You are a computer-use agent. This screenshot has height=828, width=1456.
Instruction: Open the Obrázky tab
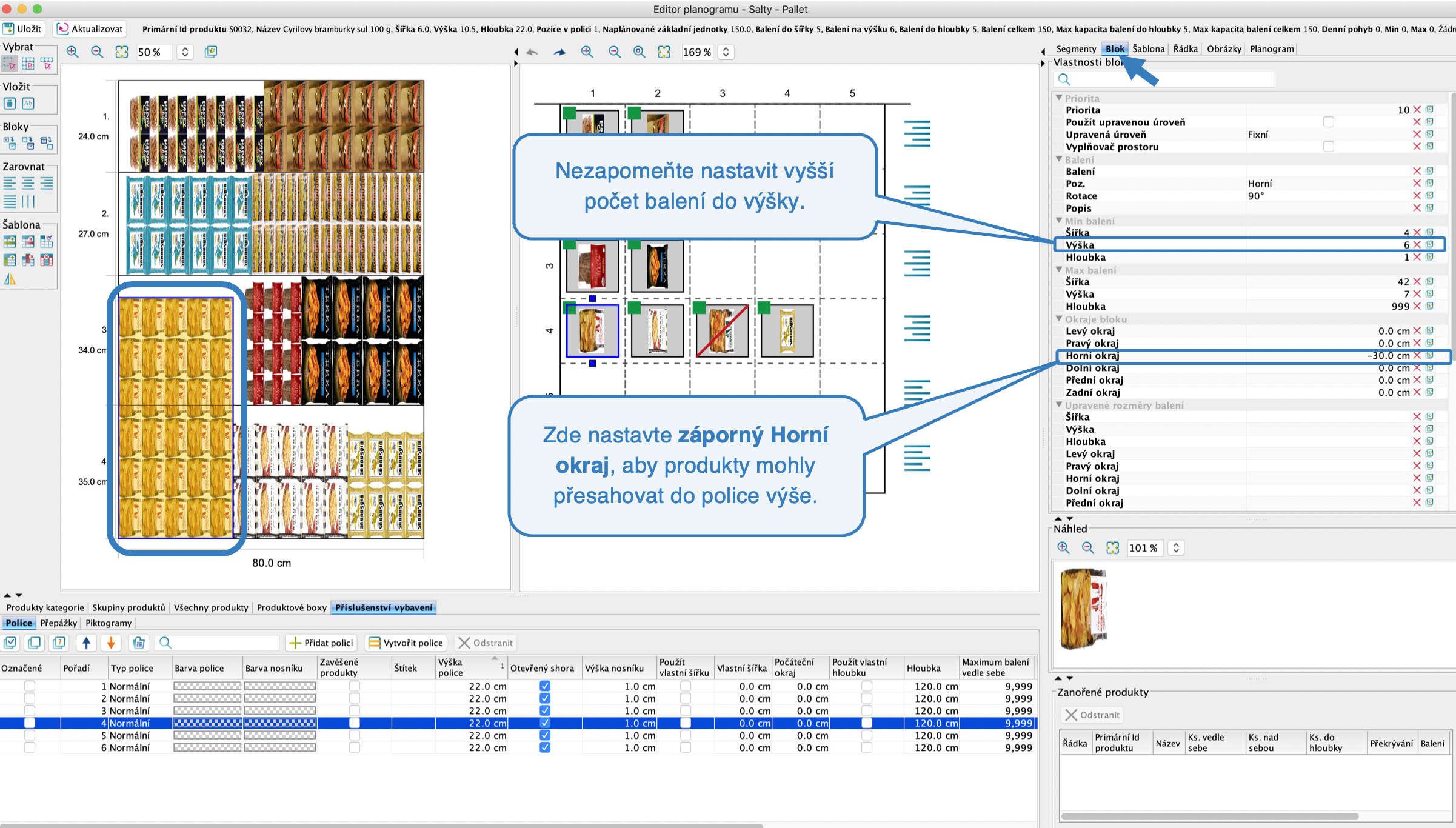[x=1224, y=48]
